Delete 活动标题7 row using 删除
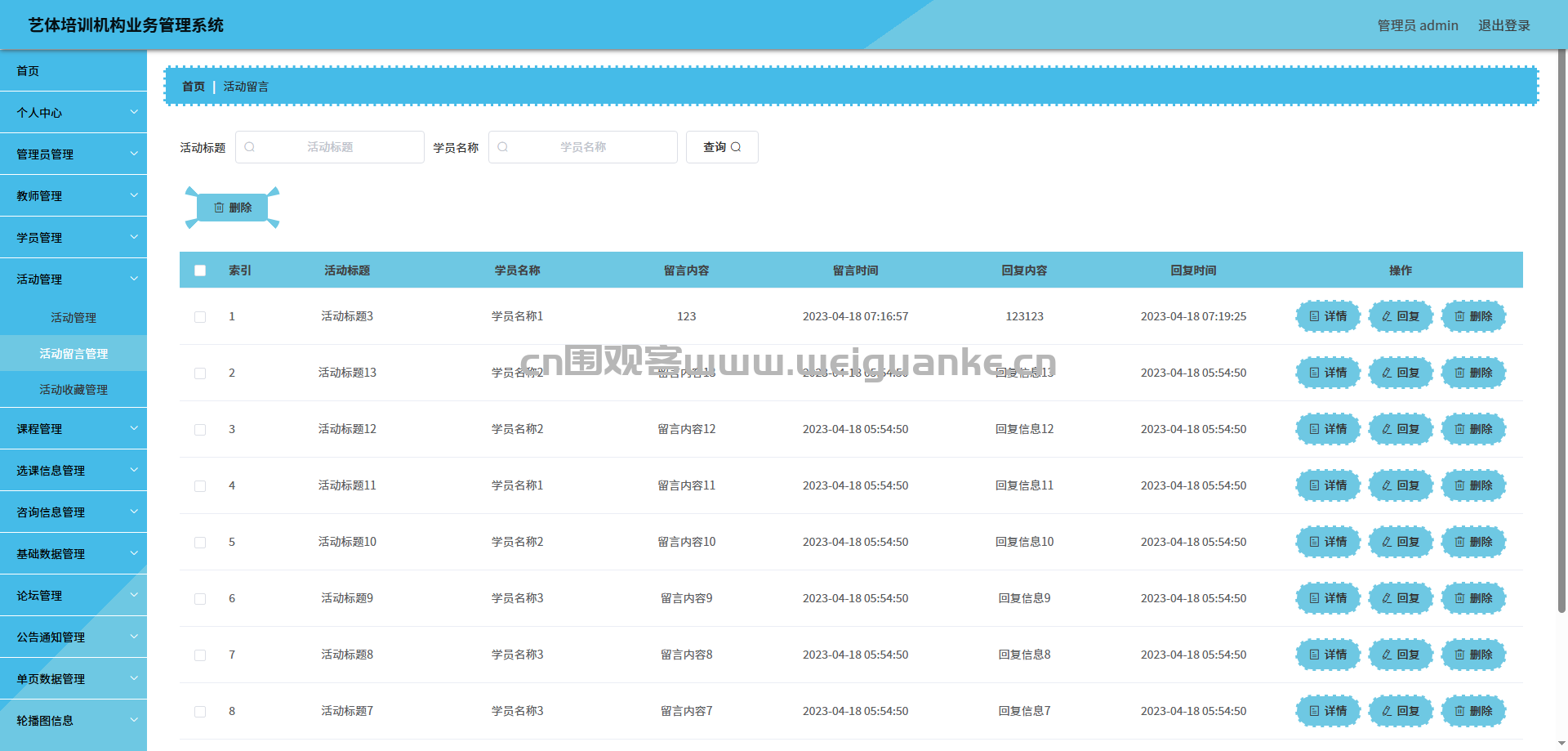This screenshot has width=1568, height=751. (x=1473, y=711)
